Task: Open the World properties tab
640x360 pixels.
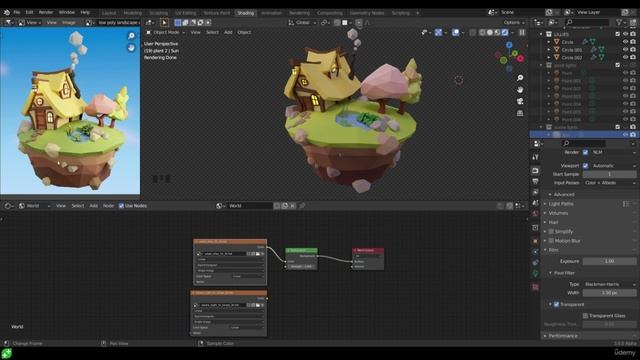Action: click(x=535, y=213)
